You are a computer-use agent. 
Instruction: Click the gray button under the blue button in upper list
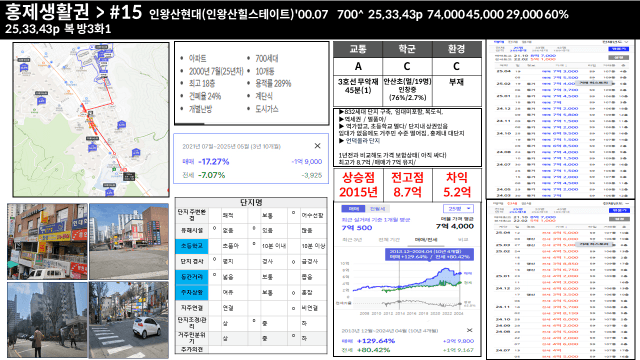coord(619,57)
